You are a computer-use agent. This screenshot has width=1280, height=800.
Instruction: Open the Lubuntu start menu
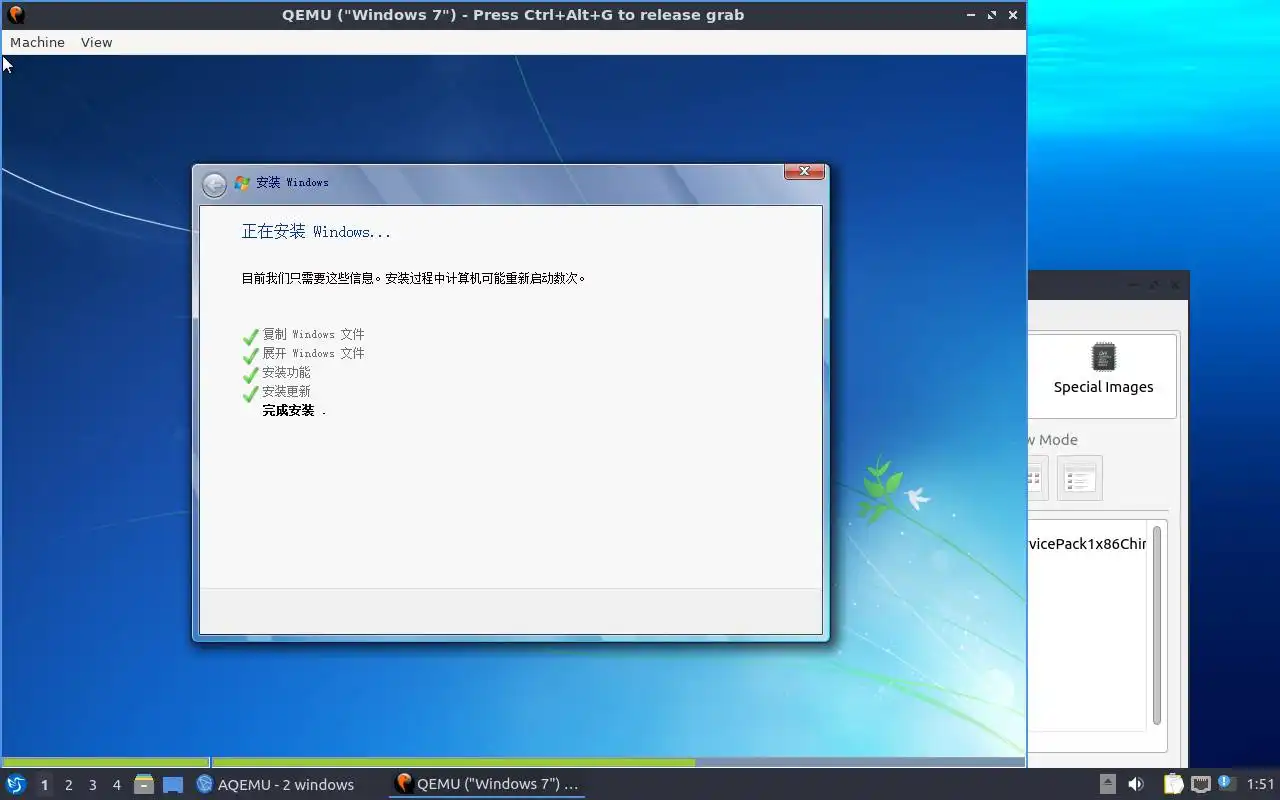15,784
